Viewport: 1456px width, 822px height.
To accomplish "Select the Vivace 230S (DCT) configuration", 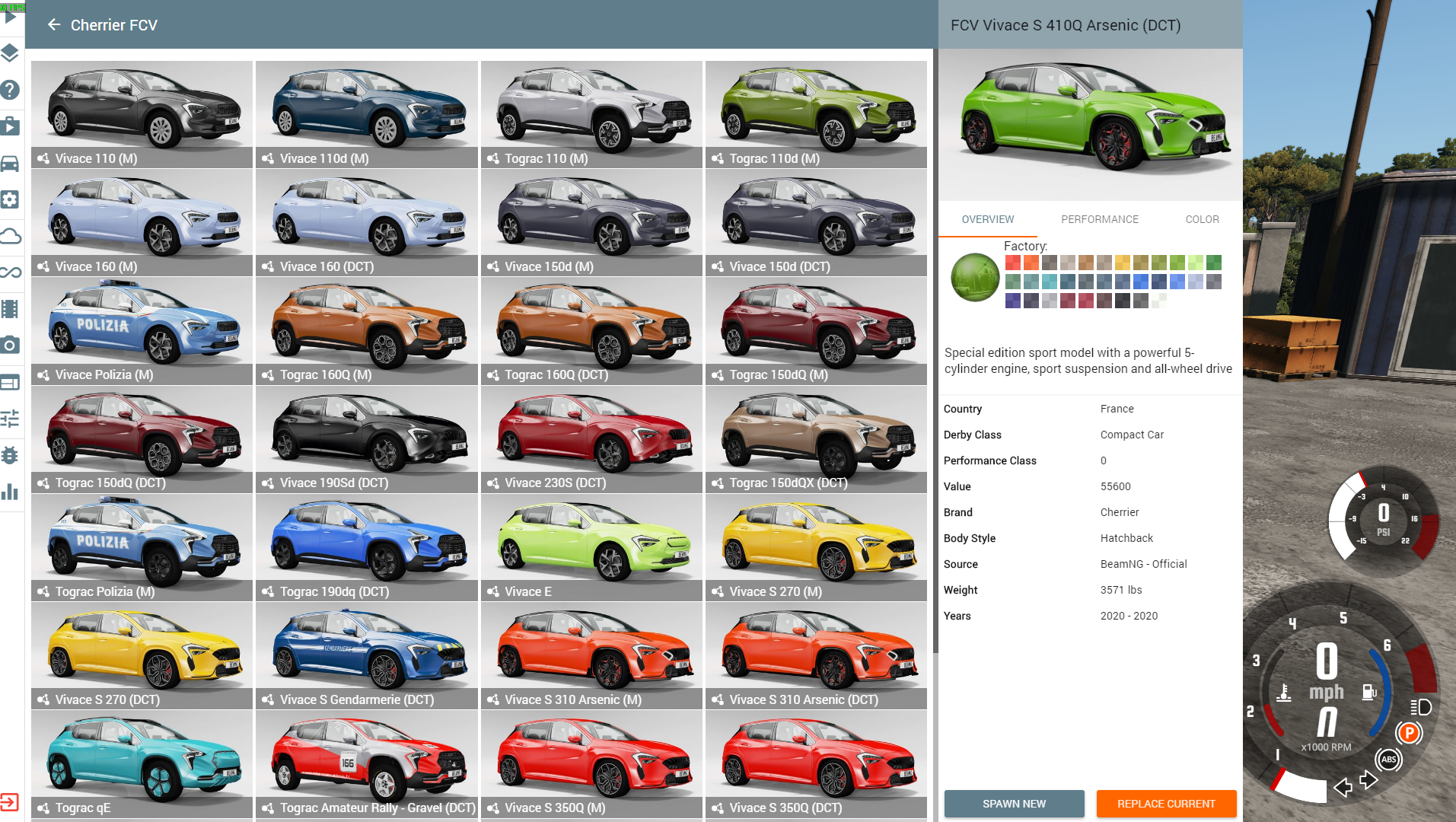I will click(x=591, y=439).
